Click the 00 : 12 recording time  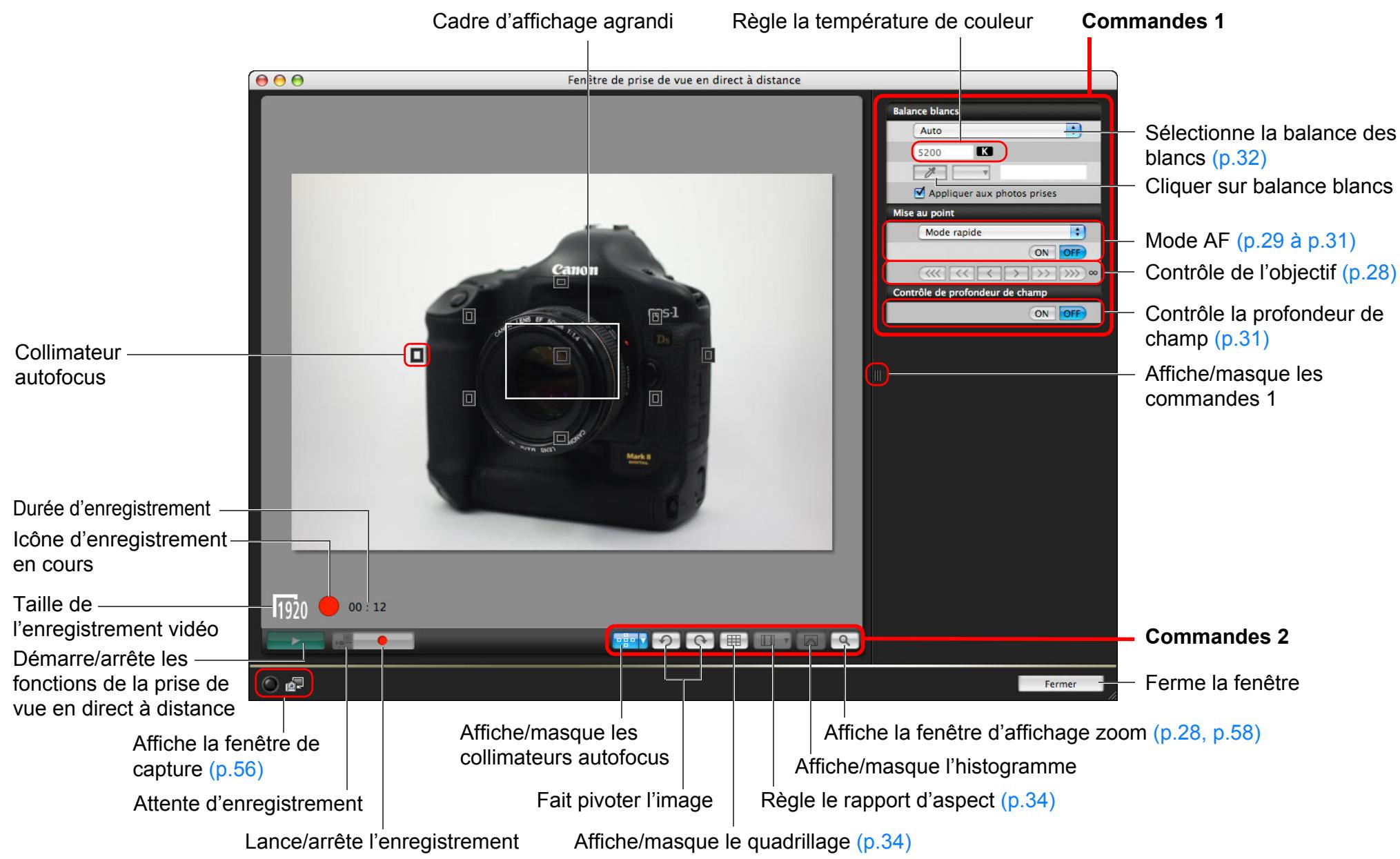(x=367, y=607)
